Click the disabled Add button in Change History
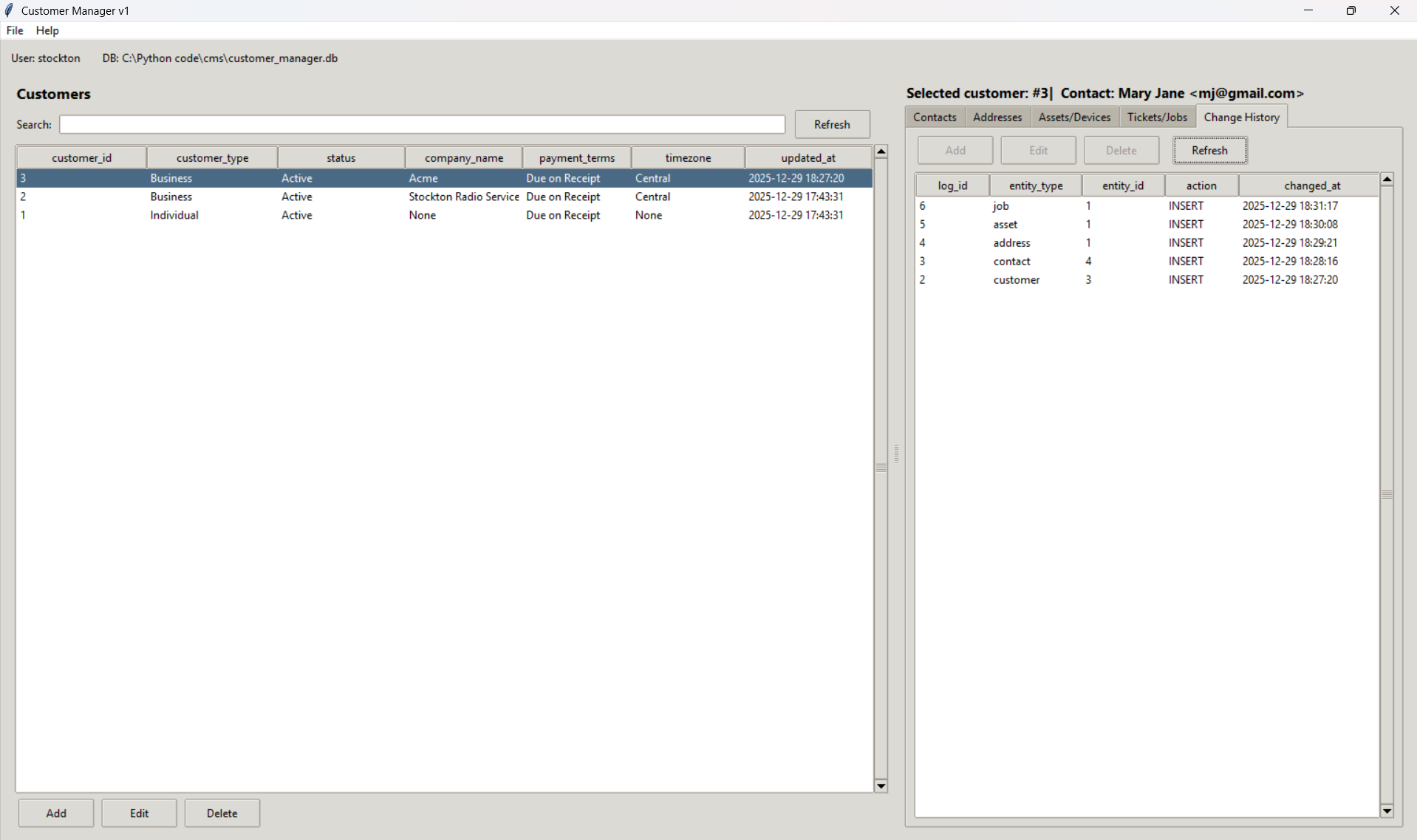The image size is (1417, 840). (955, 150)
